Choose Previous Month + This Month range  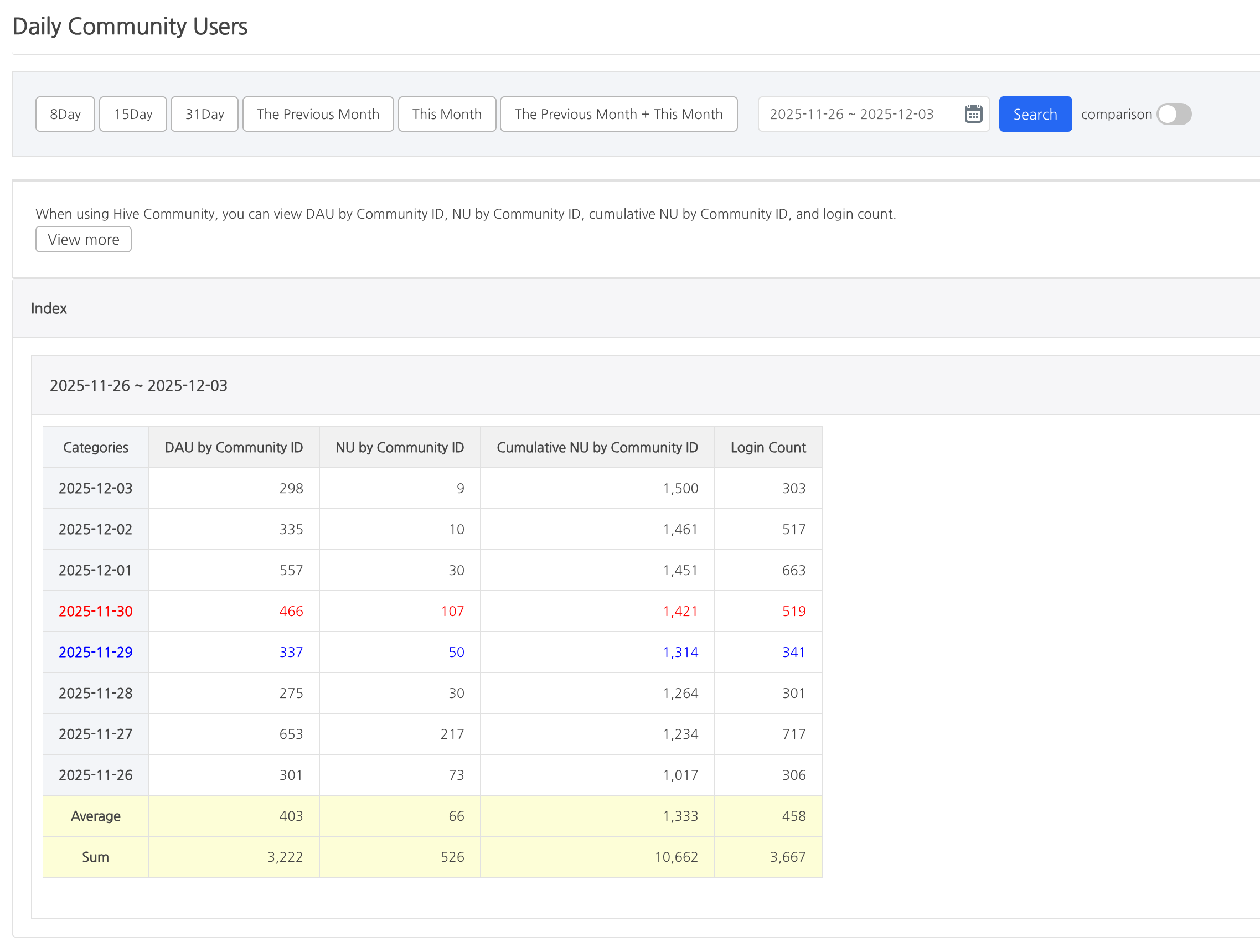tap(618, 114)
